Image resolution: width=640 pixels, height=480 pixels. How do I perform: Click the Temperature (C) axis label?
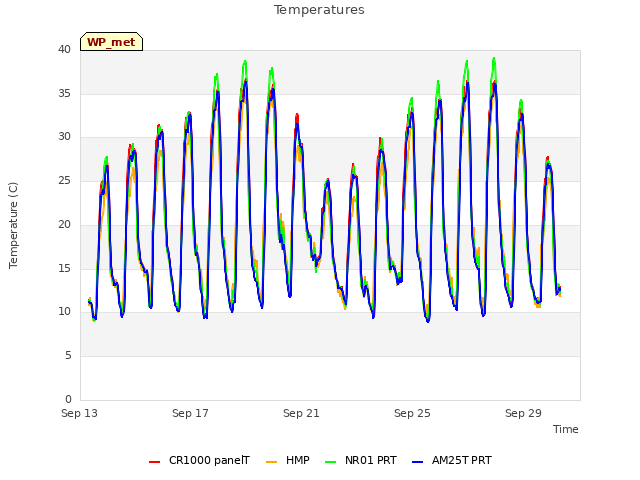click(x=13, y=225)
